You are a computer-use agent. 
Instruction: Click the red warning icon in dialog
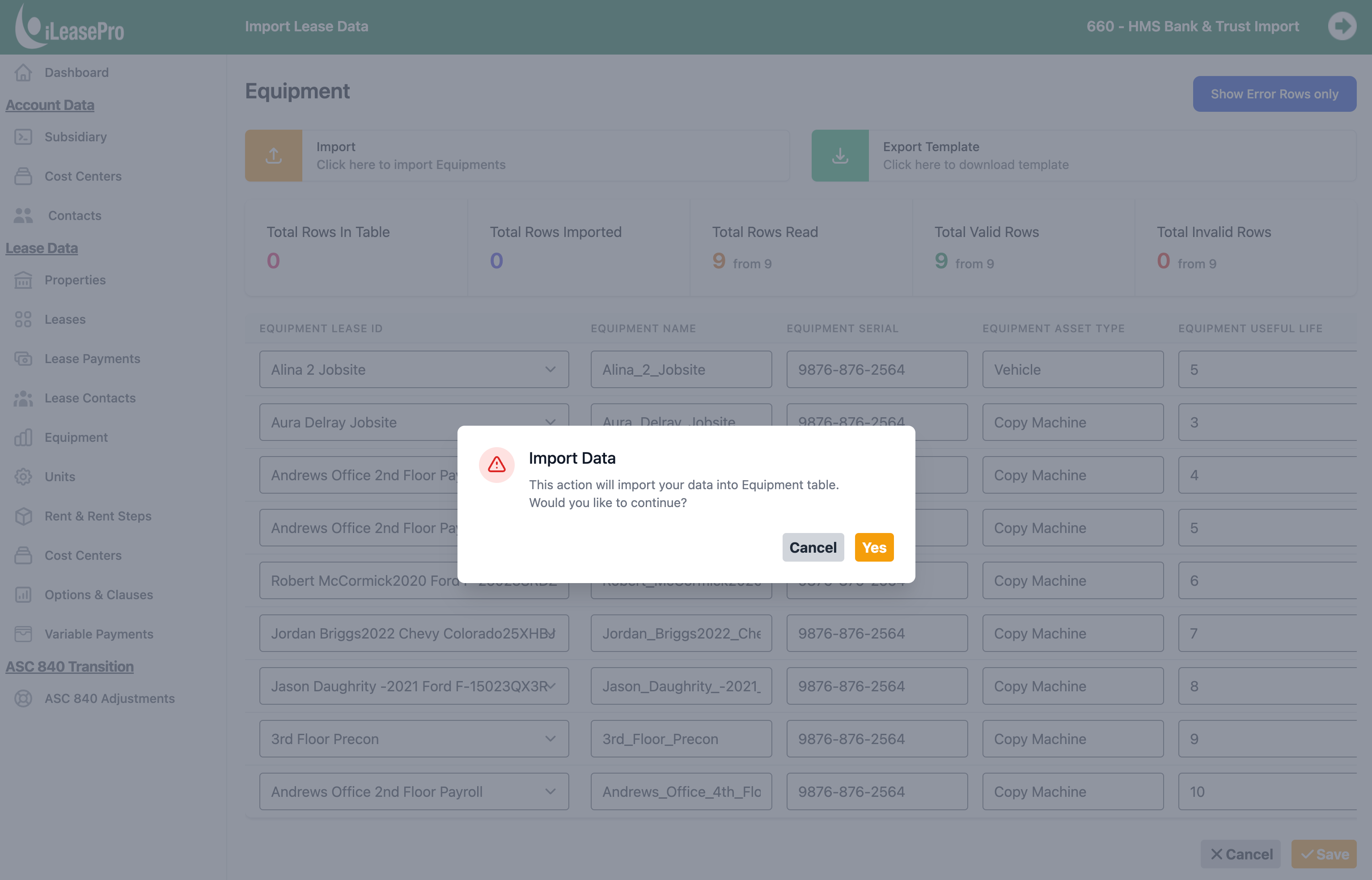(x=496, y=465)
